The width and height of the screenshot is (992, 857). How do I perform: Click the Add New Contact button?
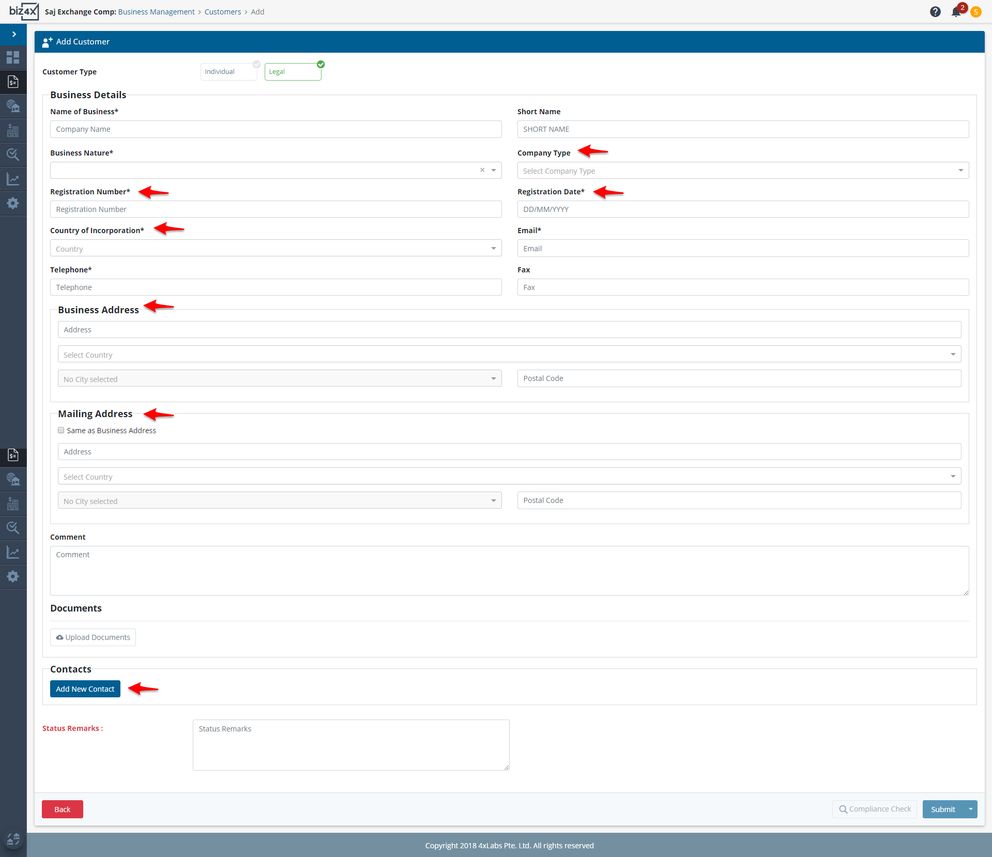point(85,689)
